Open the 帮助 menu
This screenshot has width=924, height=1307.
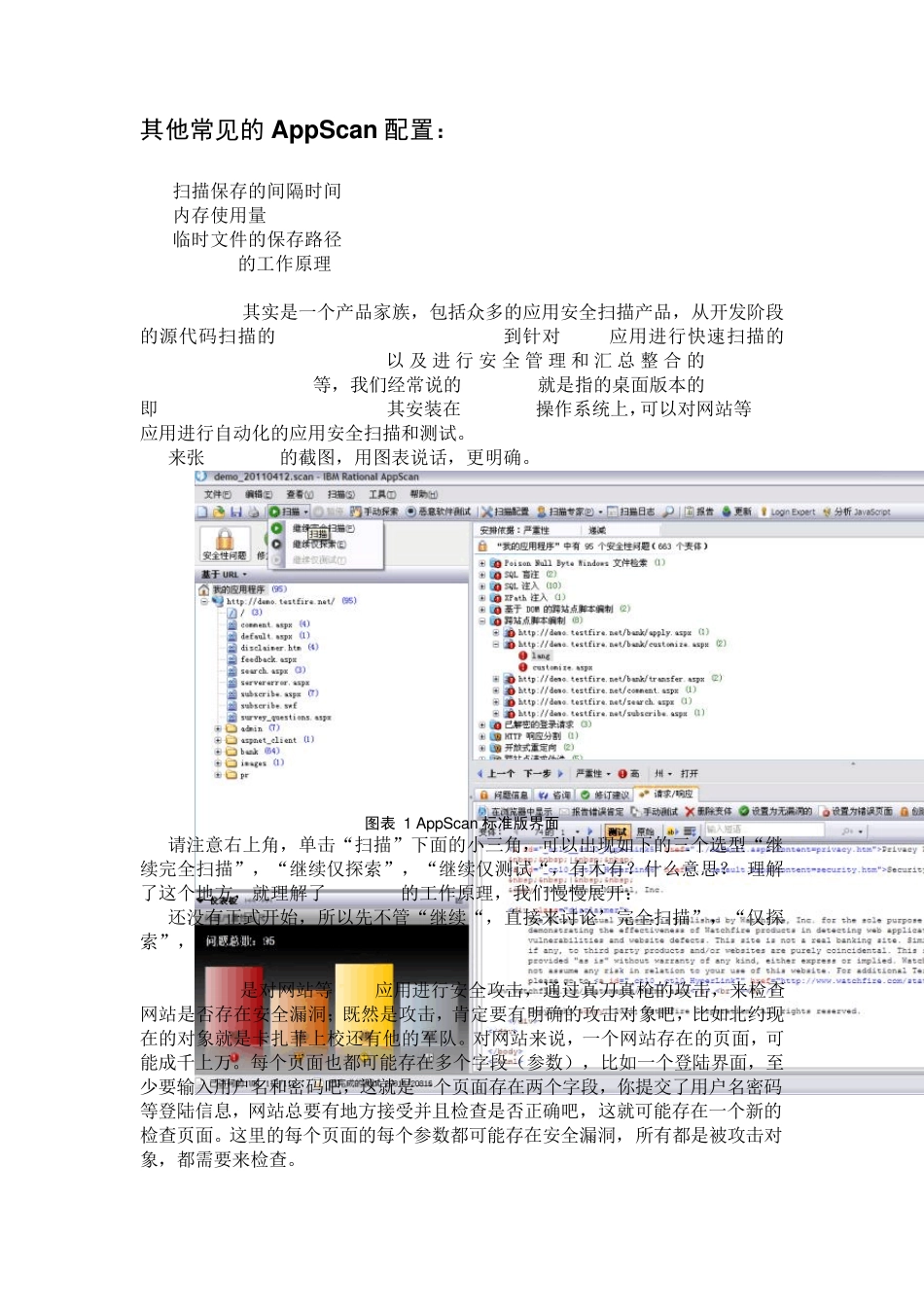pos(424,495)
